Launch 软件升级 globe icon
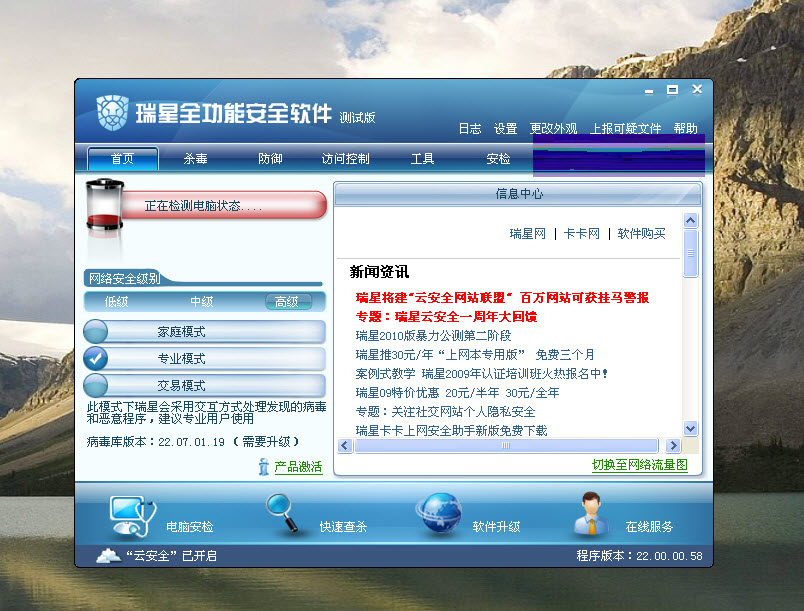This screenshot has height=611, width=804. tap(439, 513)
